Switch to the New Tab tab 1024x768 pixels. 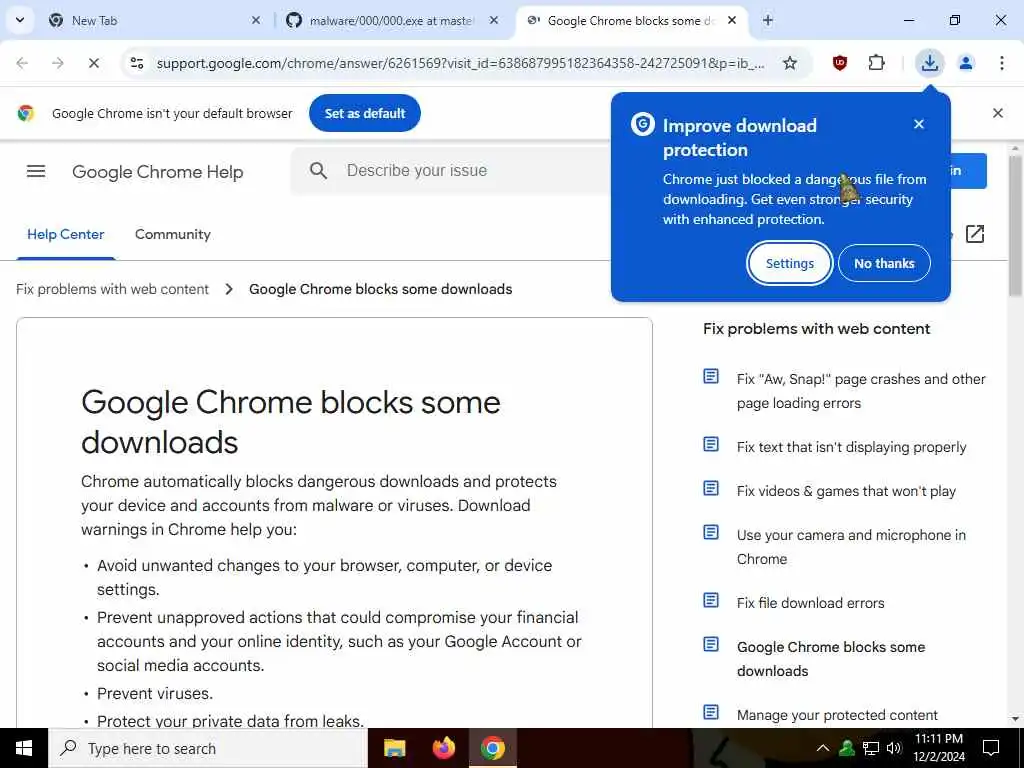pos(155,20)
